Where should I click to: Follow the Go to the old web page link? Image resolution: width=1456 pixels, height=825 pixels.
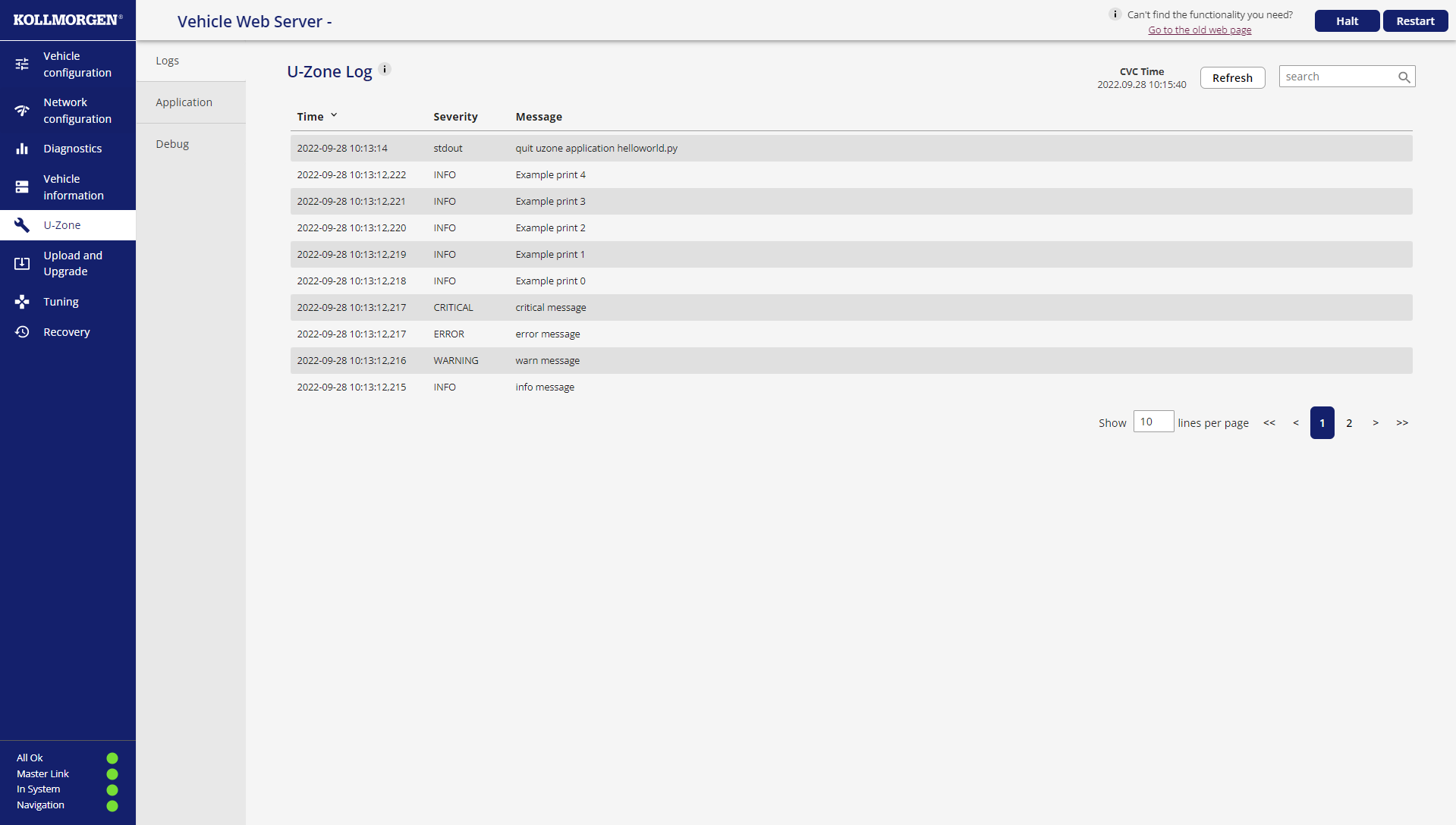click(1199, 30)
